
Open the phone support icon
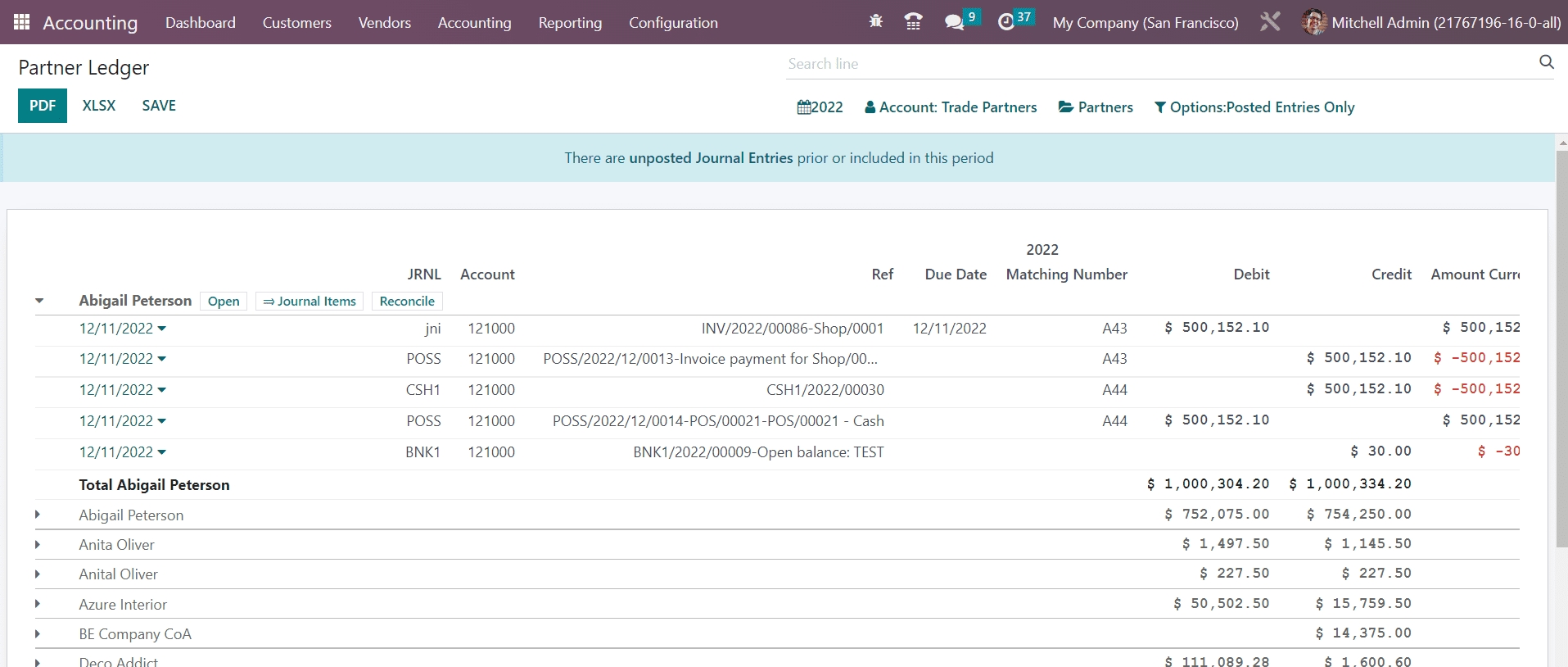(913, 22)
